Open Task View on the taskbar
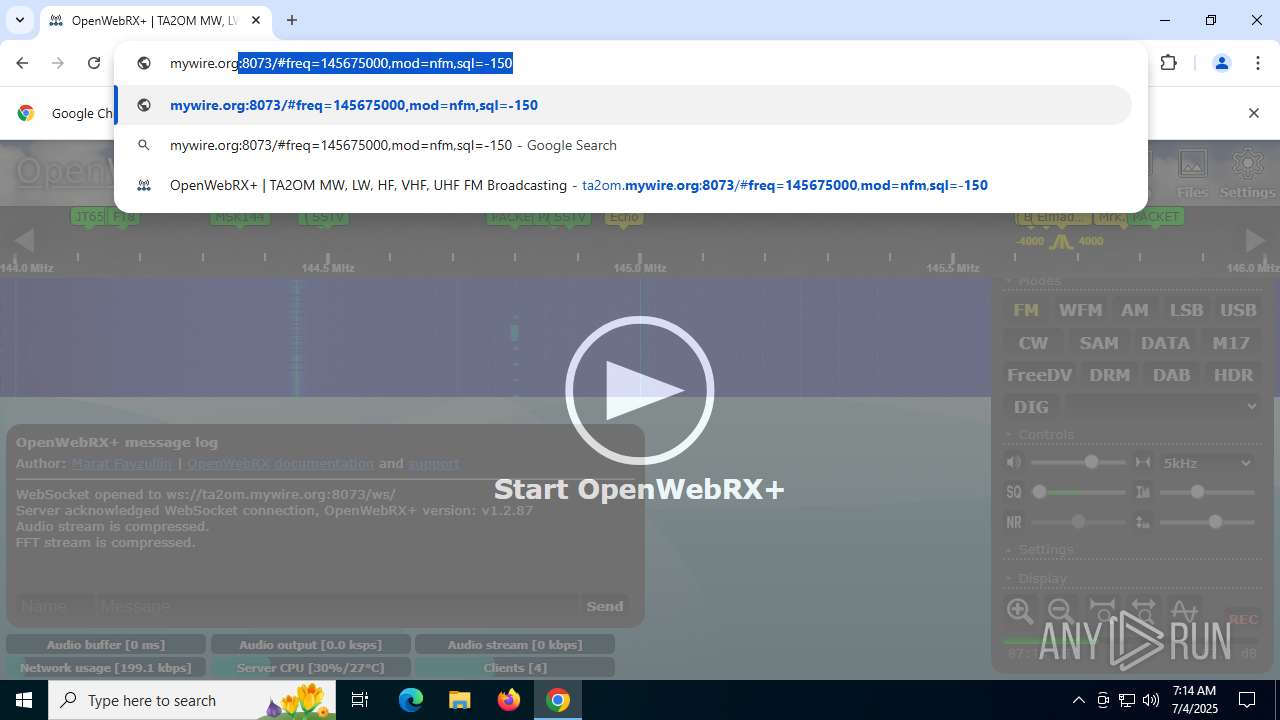 [x=360, y=700]
